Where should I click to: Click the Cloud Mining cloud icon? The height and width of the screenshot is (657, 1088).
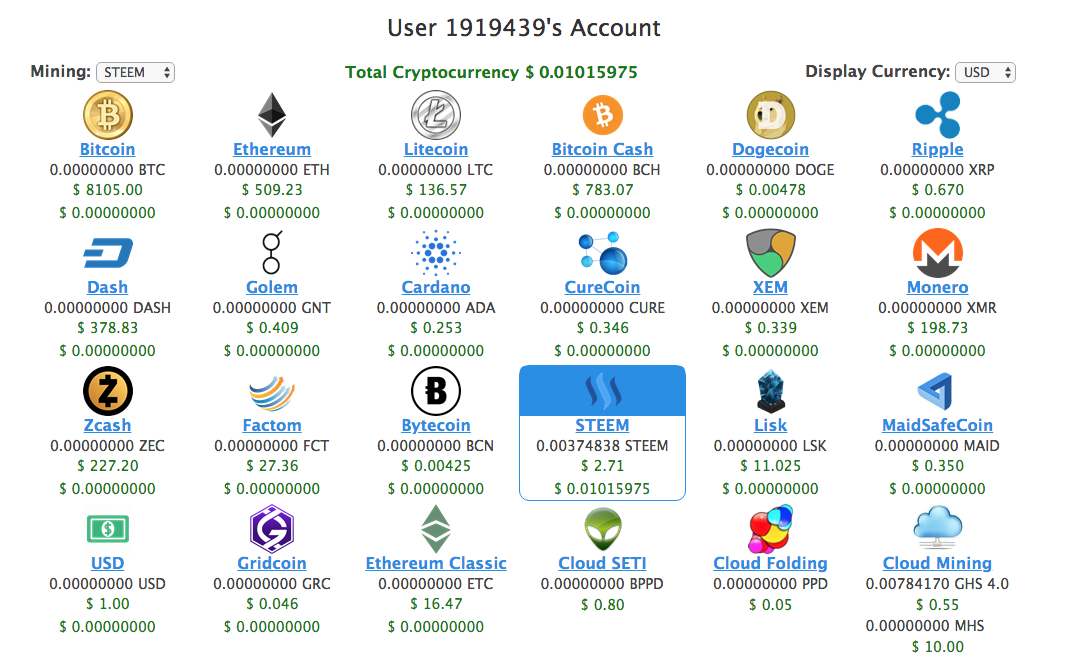(937, 529)
